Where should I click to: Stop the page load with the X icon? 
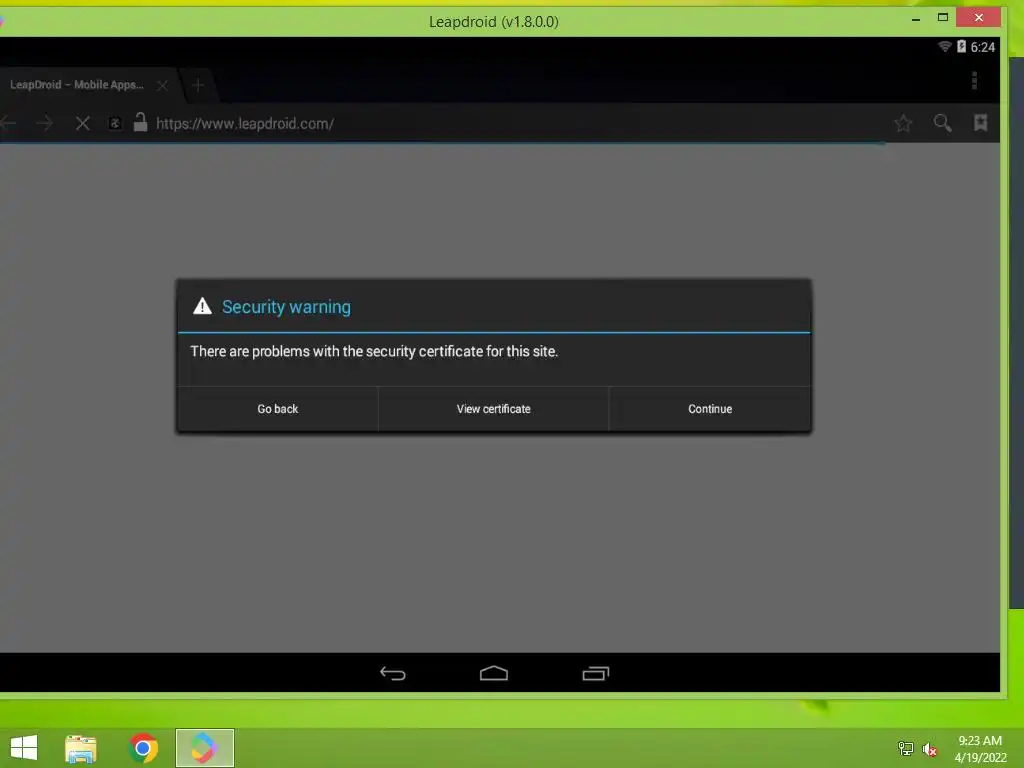pos(83,123)
